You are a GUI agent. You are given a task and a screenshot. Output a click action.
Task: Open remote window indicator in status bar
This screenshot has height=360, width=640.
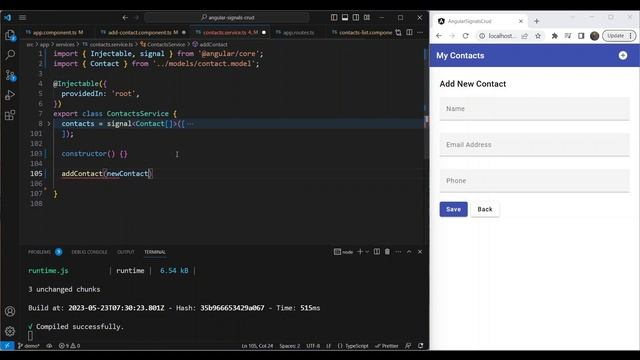(x=7, y=346)
